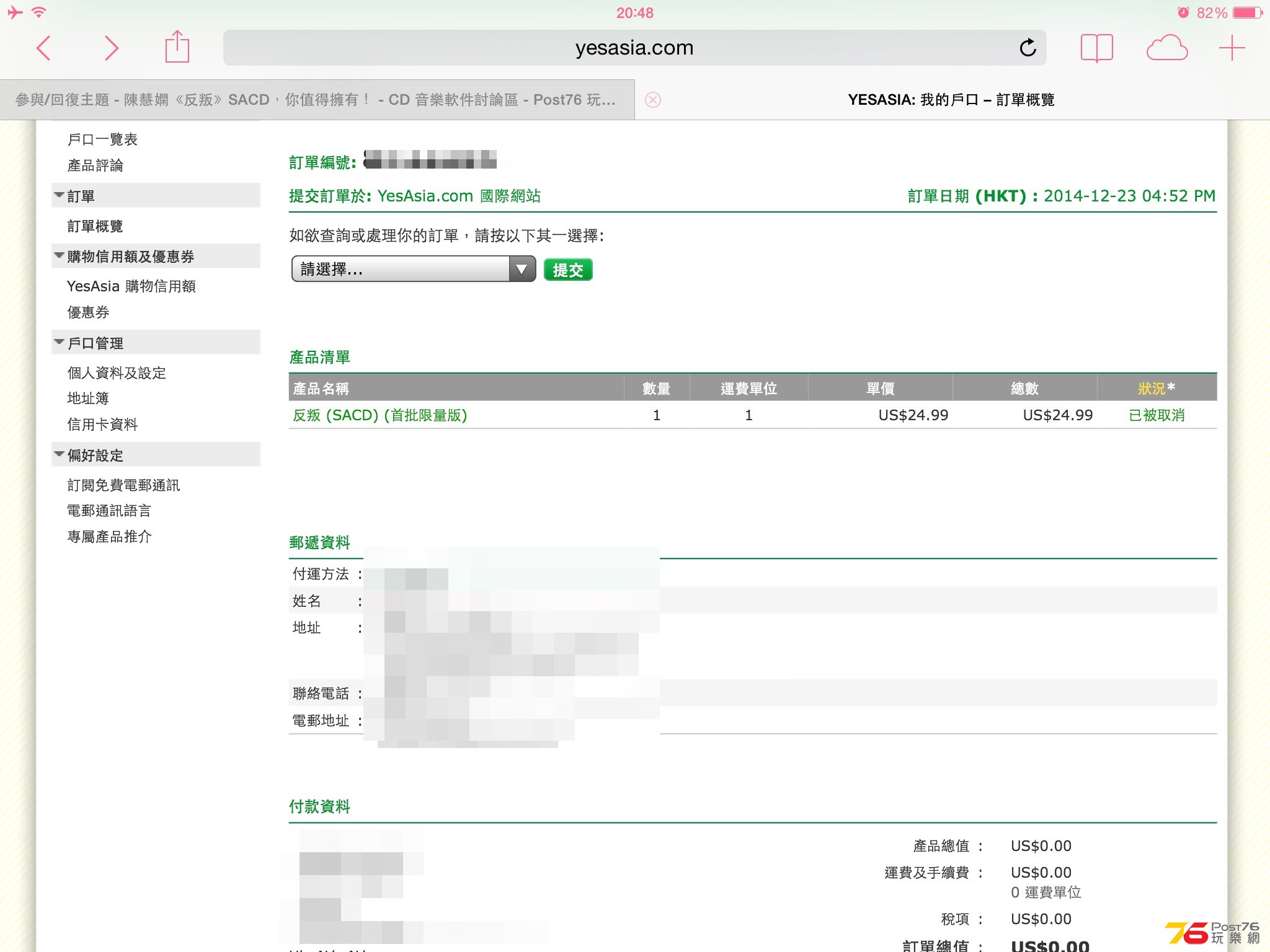Collapse the 偏好設定 sidebar section
Screen dimensions: 1270x952
pos(156,455)
